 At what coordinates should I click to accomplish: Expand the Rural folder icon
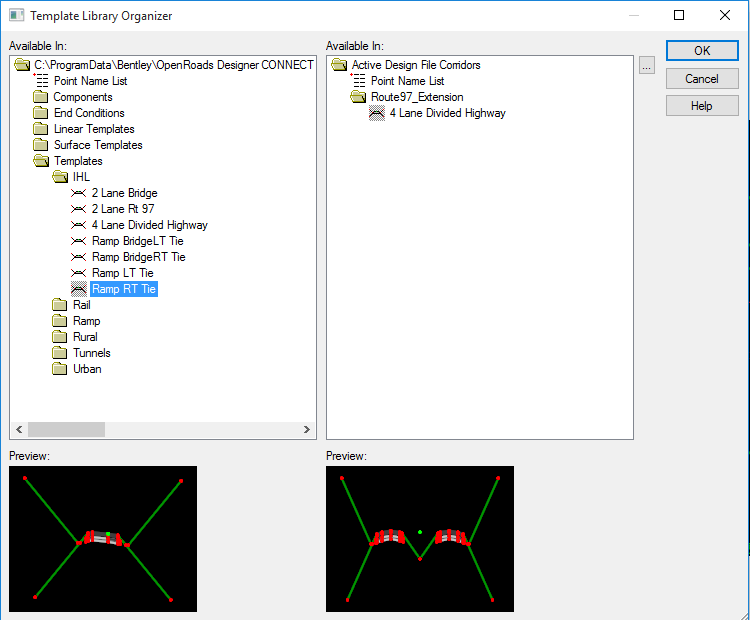tap(60, 337)
